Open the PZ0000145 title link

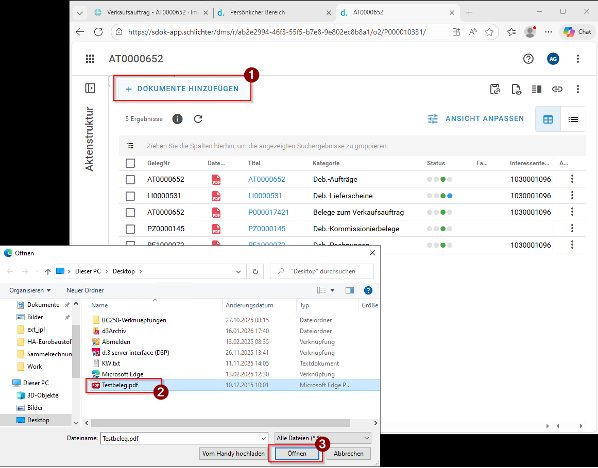[x=267, y=228]
